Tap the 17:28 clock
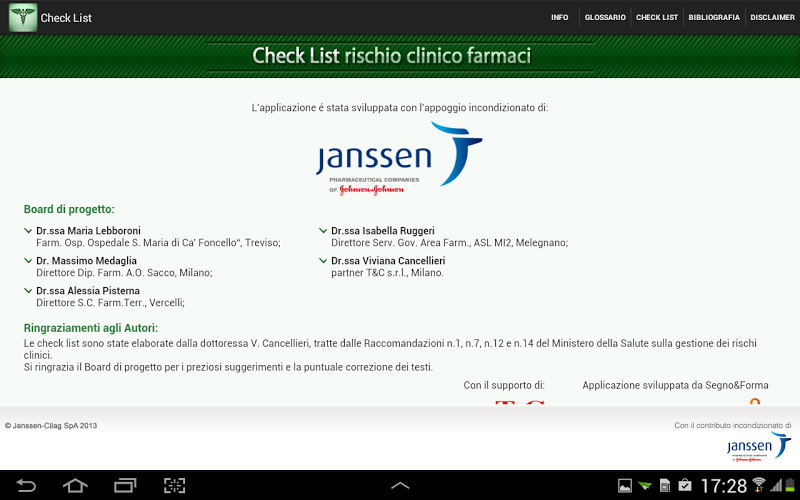Screen dimensions: 800x500 pyautogui.click(x=723, y=486)
